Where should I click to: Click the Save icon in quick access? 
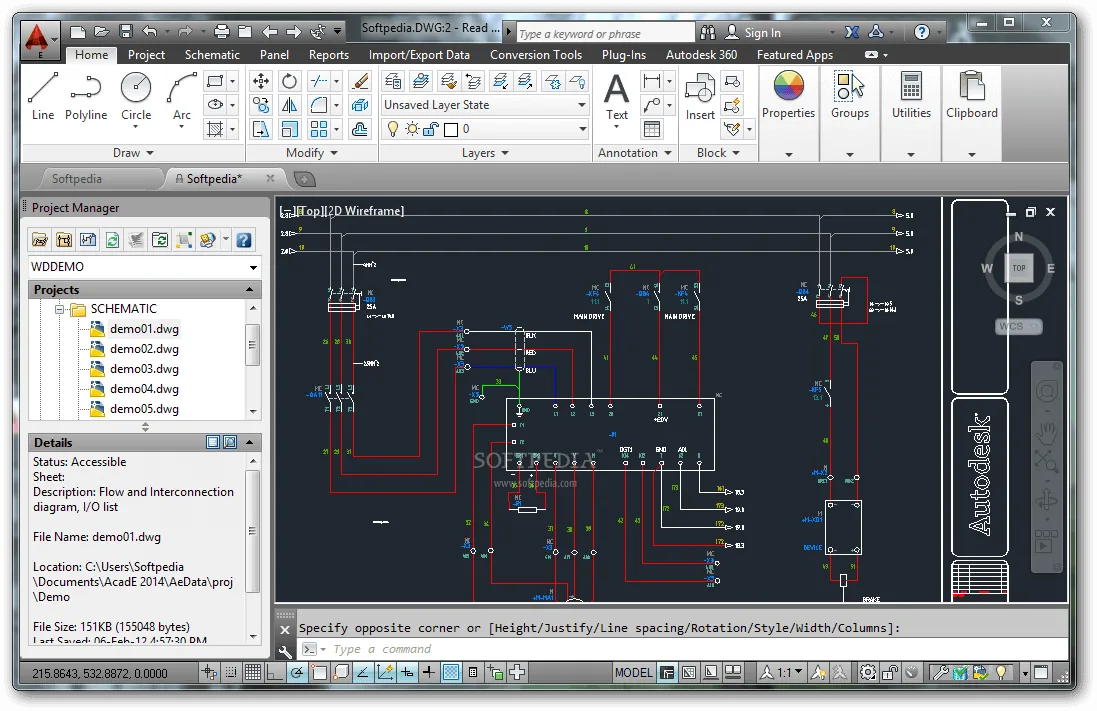point(126,31)
